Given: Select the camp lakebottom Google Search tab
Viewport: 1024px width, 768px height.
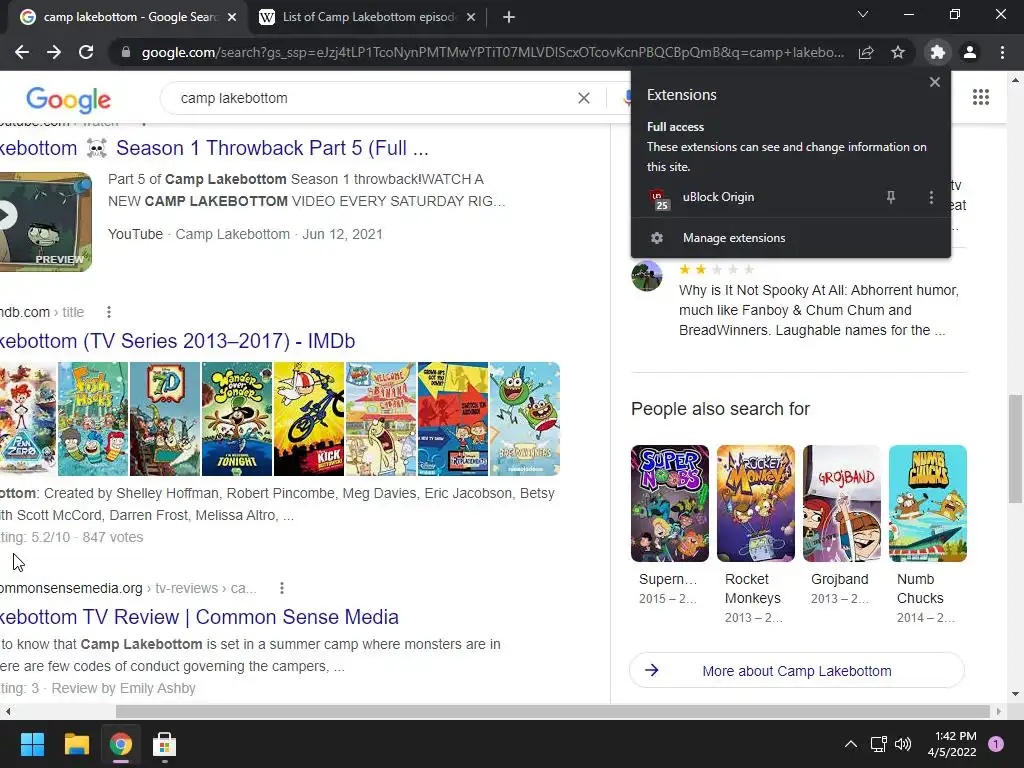Looking at the screenshot, I should tap(120, 17).
